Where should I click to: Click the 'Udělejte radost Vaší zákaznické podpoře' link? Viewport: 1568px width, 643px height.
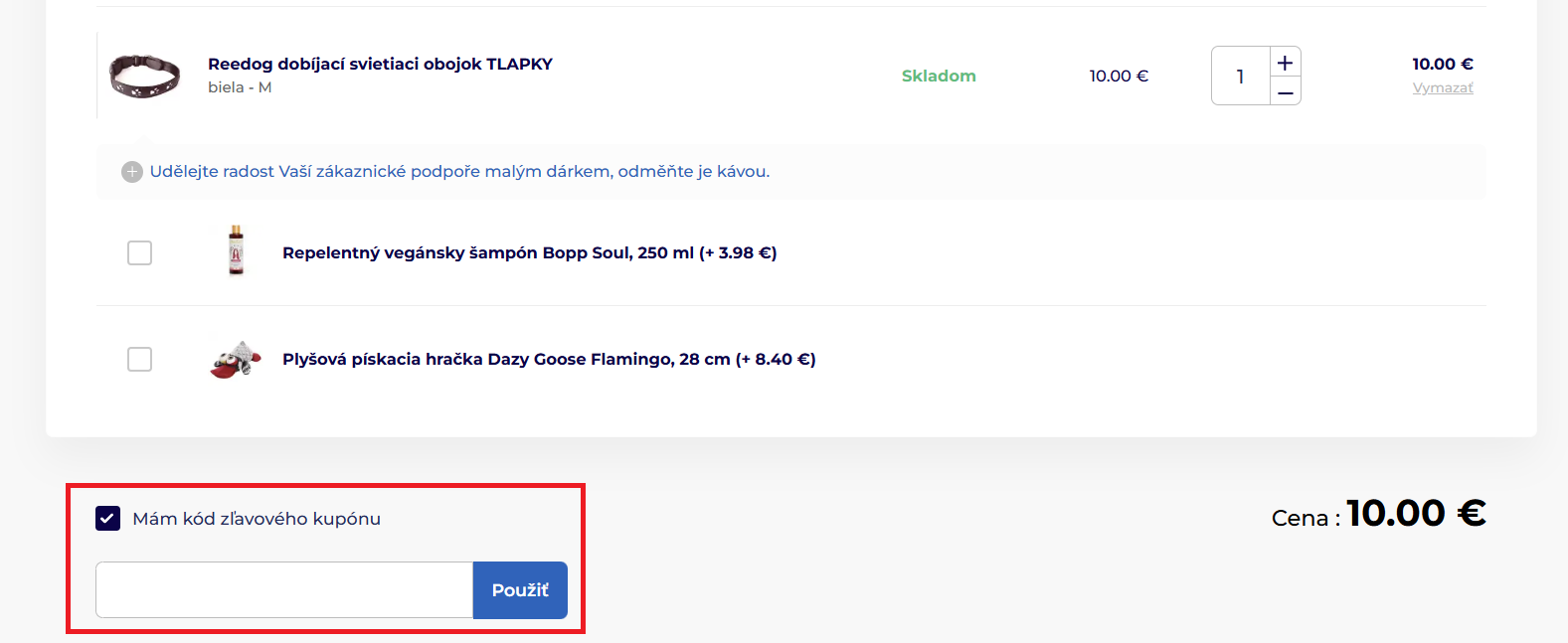(x=459, y=172)
